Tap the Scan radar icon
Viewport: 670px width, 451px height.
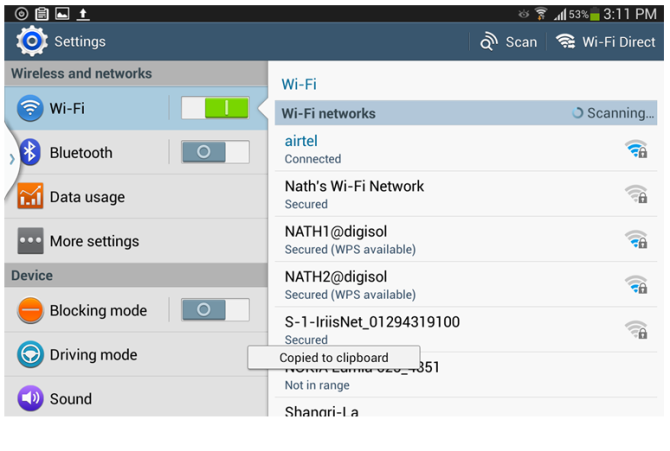click(489, 41)
